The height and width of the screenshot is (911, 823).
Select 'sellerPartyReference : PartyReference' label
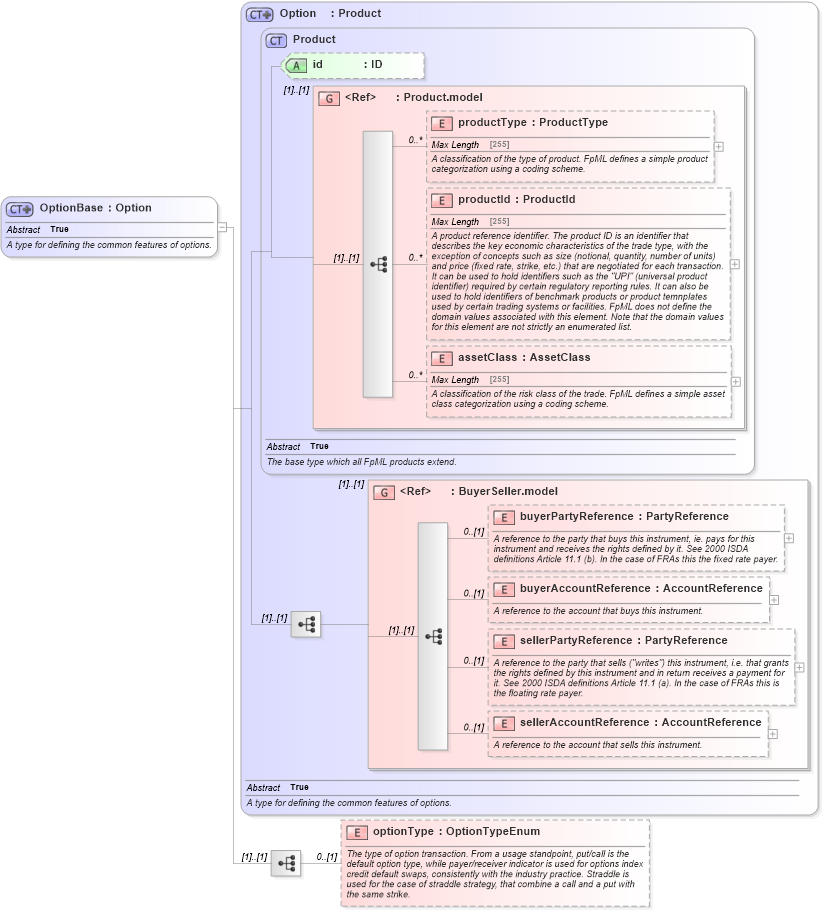pyautogui.click(x=623, y=640)
